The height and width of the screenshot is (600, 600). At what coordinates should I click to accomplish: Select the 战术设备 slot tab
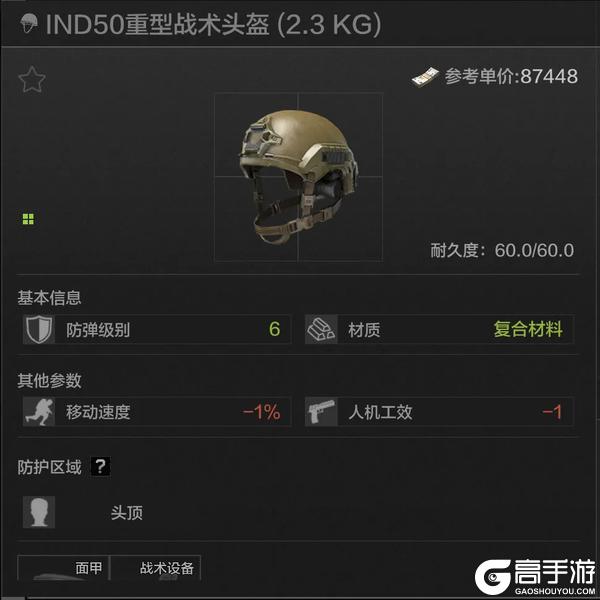156,568
